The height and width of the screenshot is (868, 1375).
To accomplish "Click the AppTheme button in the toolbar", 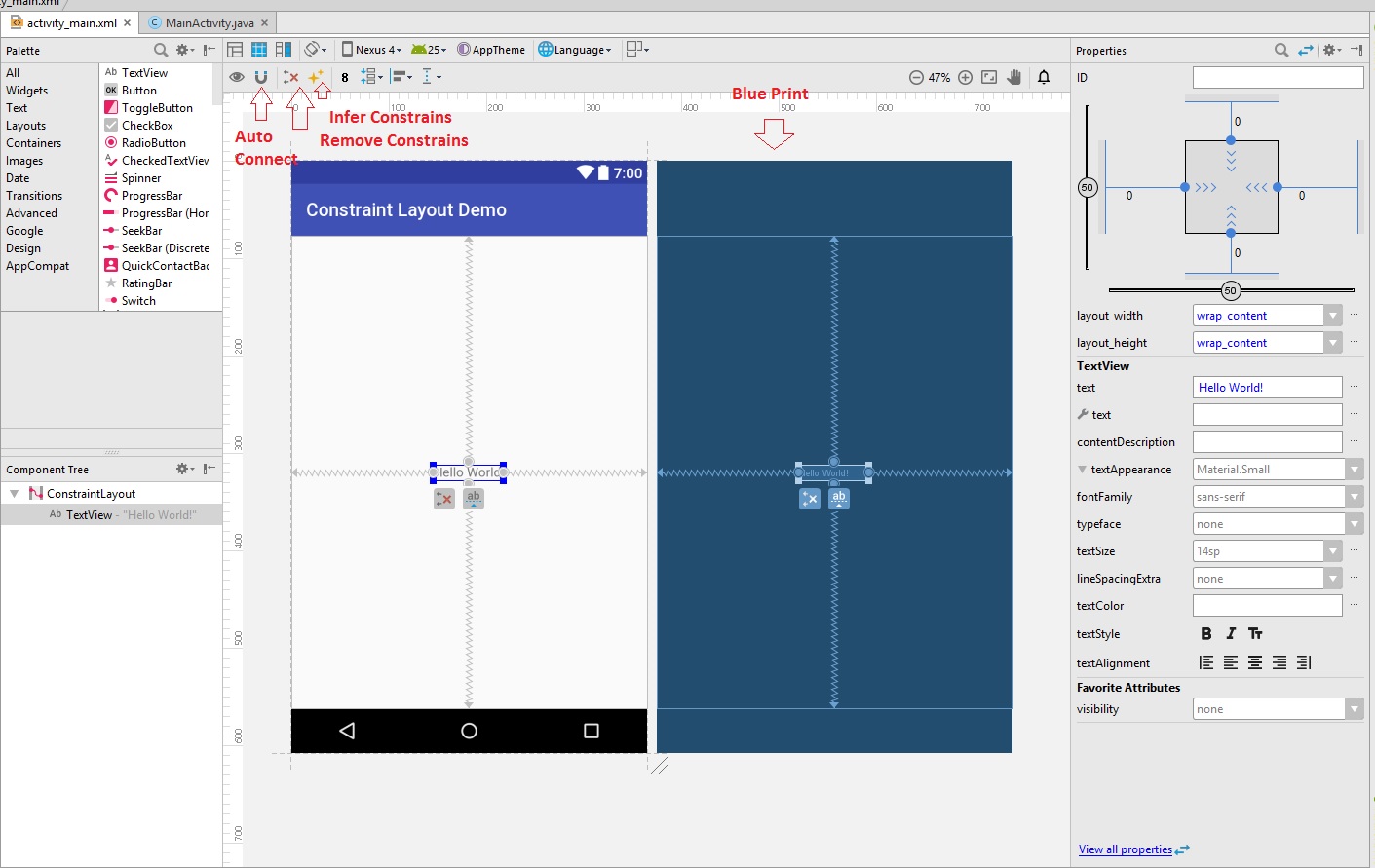I will [492, 49].
